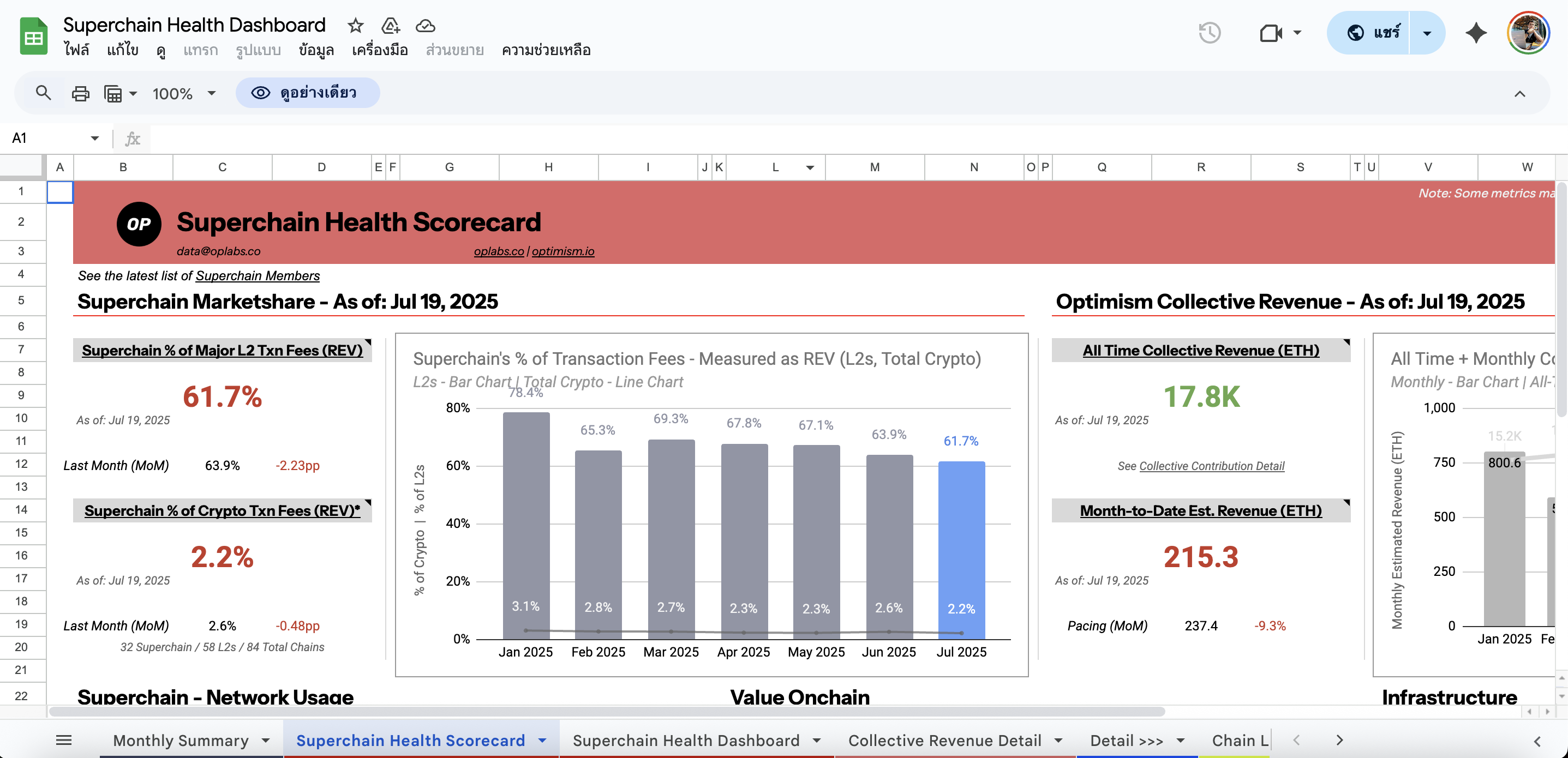Open the version history clock icon
Image resolution: width=1568 pixels, height=758 pixels.
pos(1210,33)
